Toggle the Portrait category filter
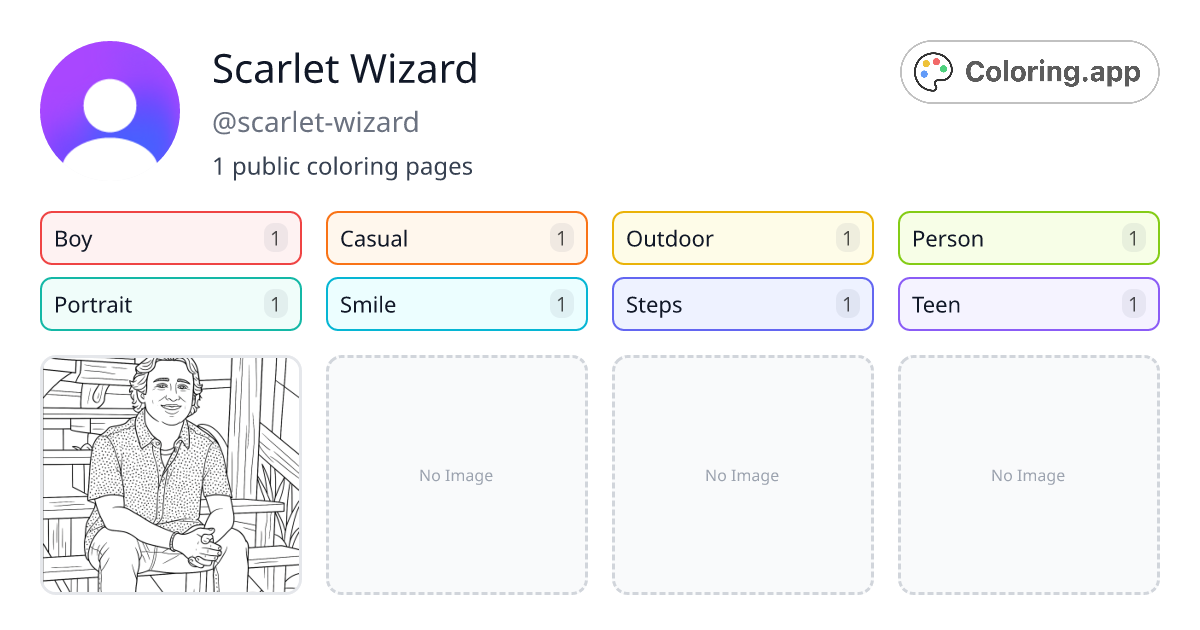Screen dimensions: 1200x630 (x=170, y=304)
